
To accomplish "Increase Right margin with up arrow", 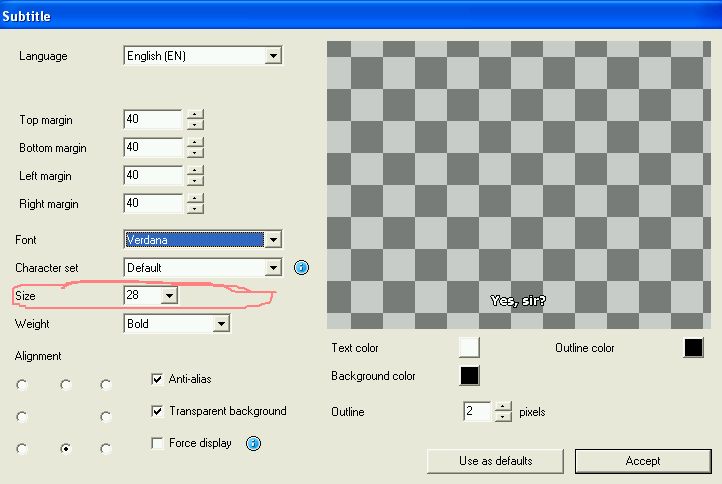I will (x=195, y=198).
